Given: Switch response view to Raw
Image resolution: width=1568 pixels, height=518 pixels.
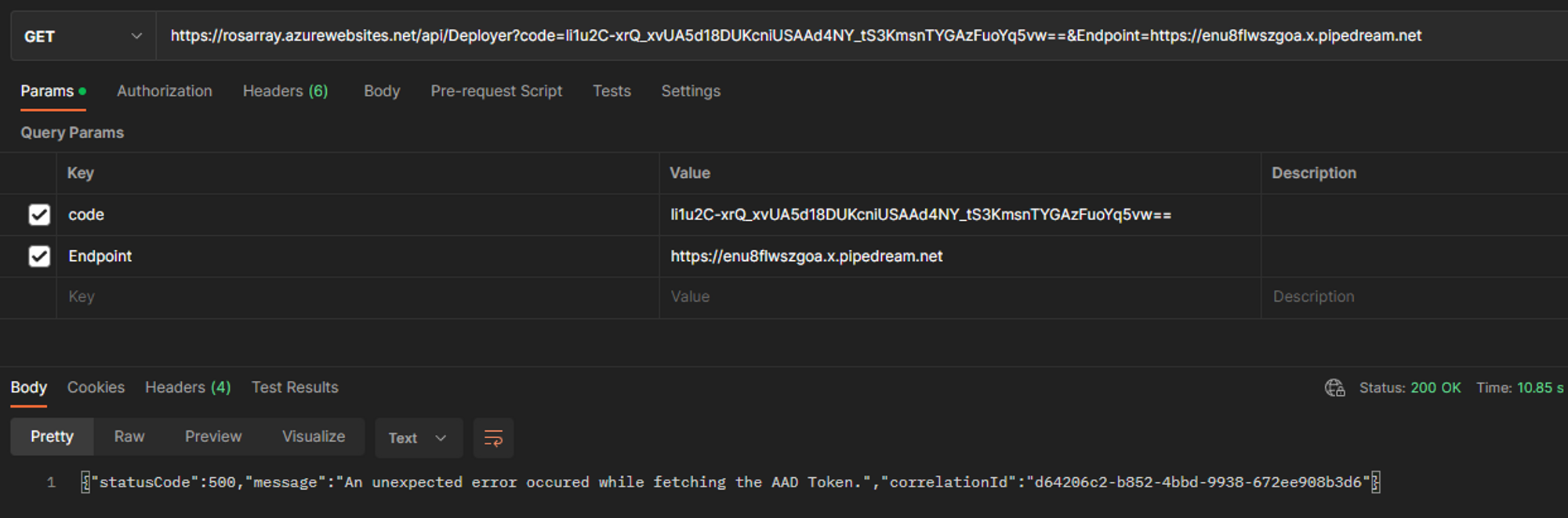Looking at the screenshot, I should (x=129, y=436).
